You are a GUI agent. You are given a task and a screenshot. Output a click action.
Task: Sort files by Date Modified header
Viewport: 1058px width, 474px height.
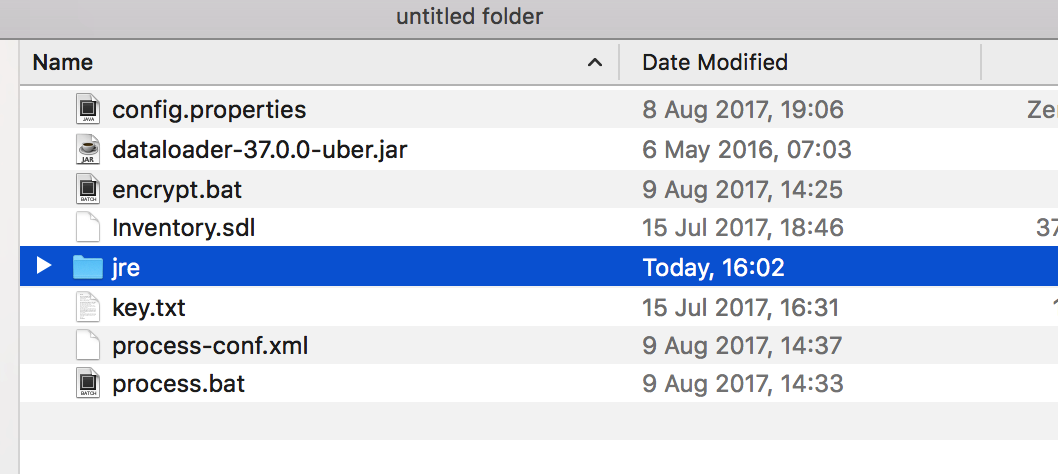pyautogui.click(x=715, y=62)
